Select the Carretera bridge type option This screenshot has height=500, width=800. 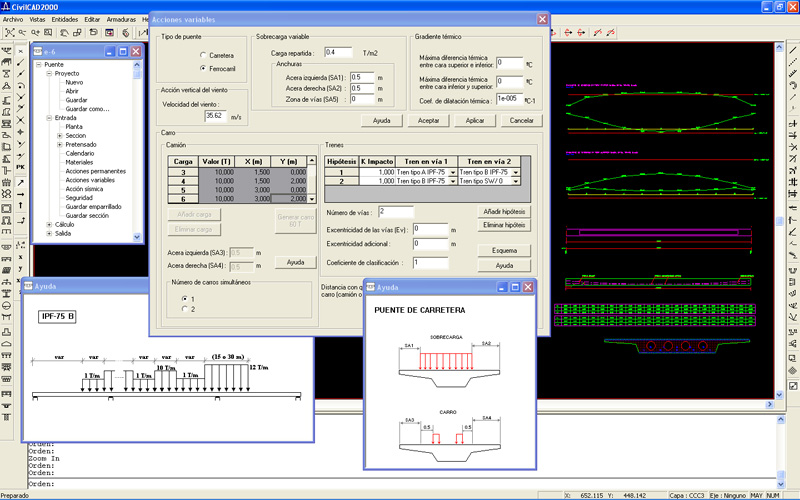tap(203, 55)
